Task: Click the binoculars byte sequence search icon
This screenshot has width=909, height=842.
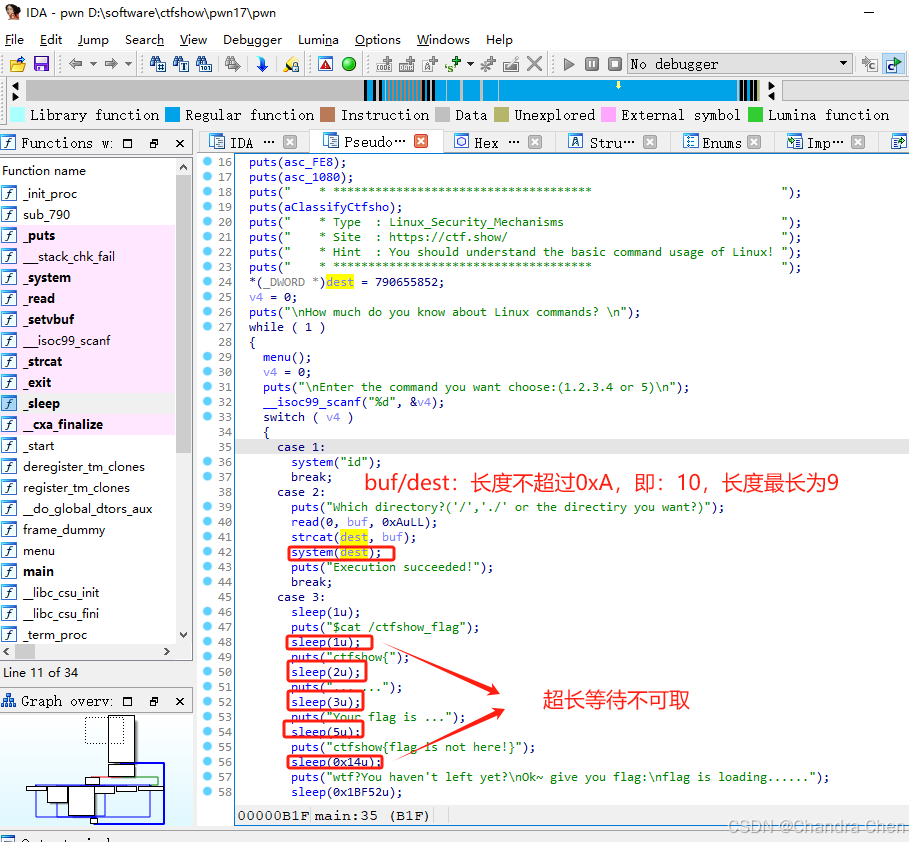Action: [204, 64]
